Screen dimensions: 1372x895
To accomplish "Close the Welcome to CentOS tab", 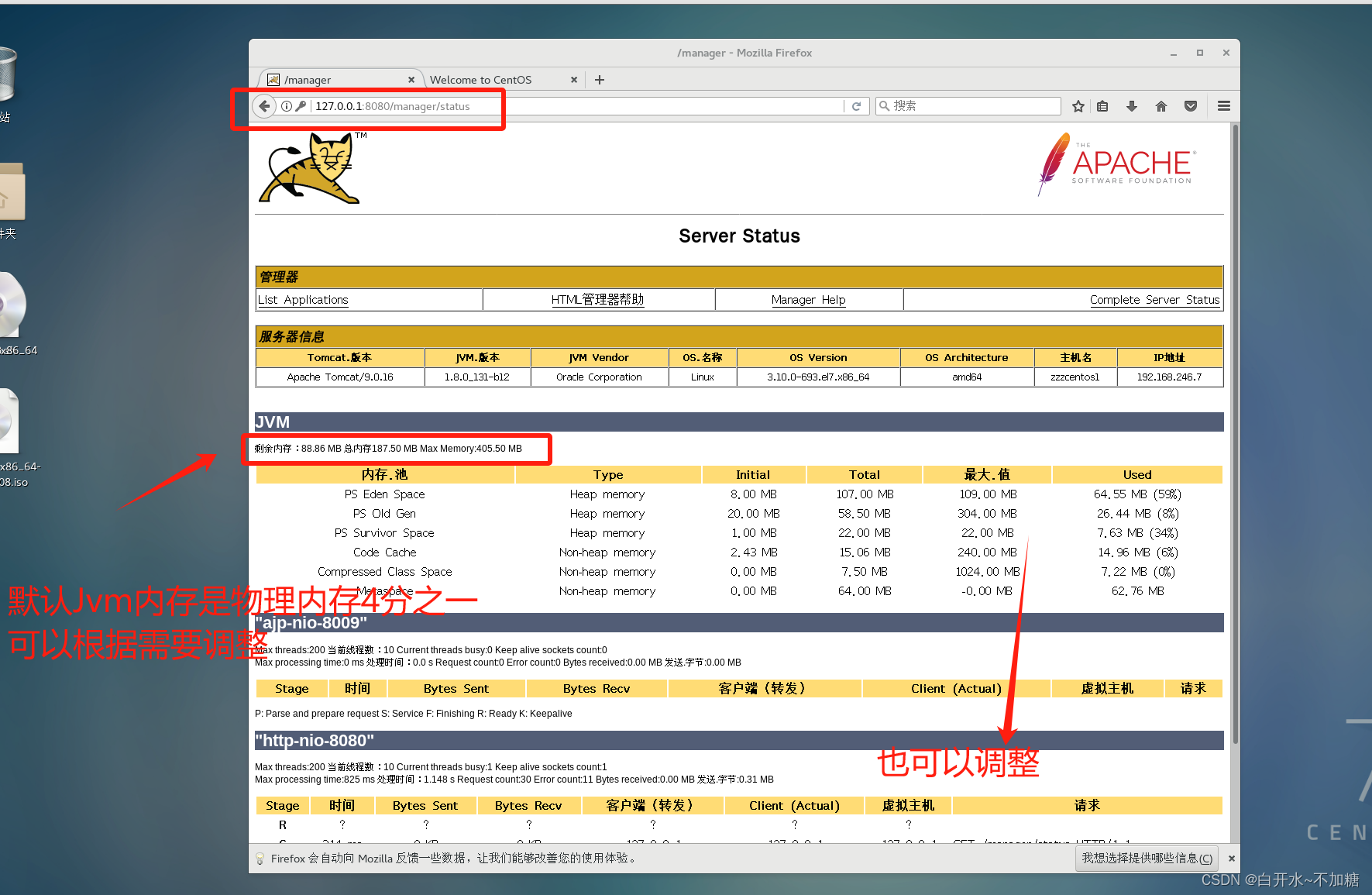I will click(574, 80).
